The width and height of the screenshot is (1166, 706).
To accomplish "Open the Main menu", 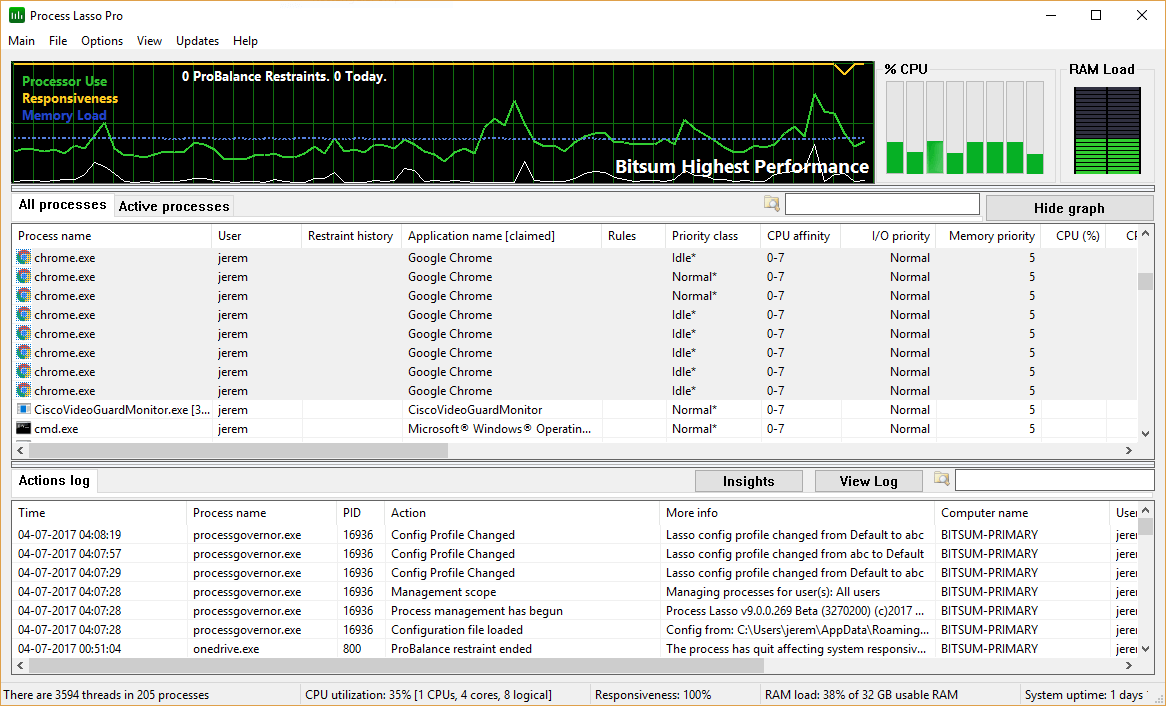I will click(x=21, y=41).
